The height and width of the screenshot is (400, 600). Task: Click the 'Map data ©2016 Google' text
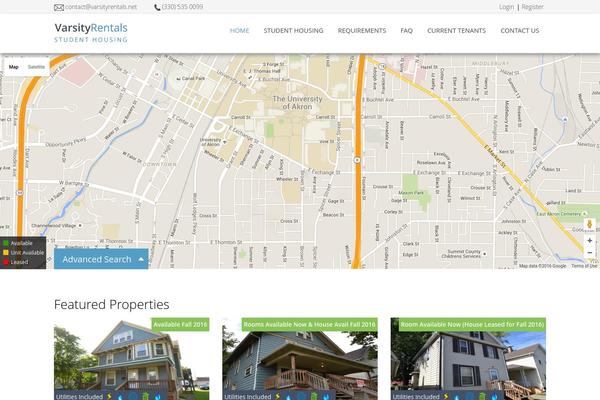[543, 266]
